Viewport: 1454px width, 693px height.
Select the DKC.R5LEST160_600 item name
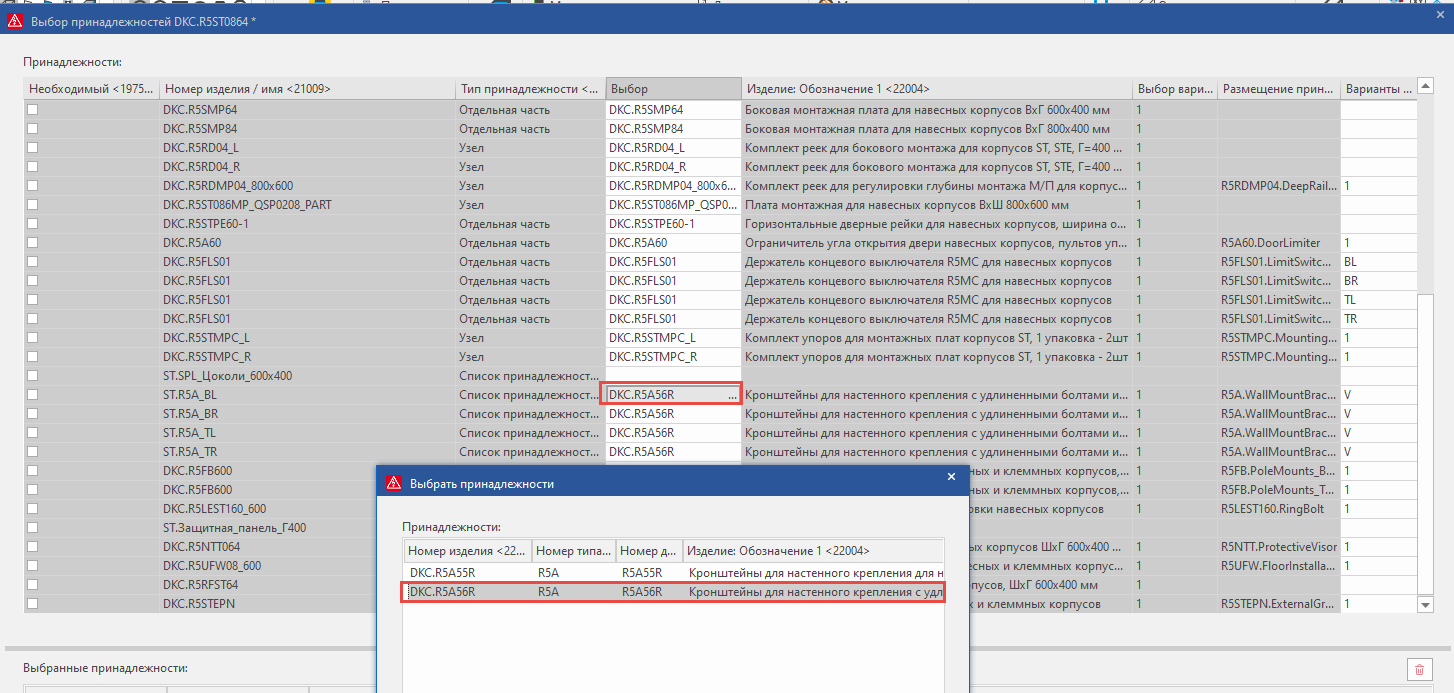point(214,509)
